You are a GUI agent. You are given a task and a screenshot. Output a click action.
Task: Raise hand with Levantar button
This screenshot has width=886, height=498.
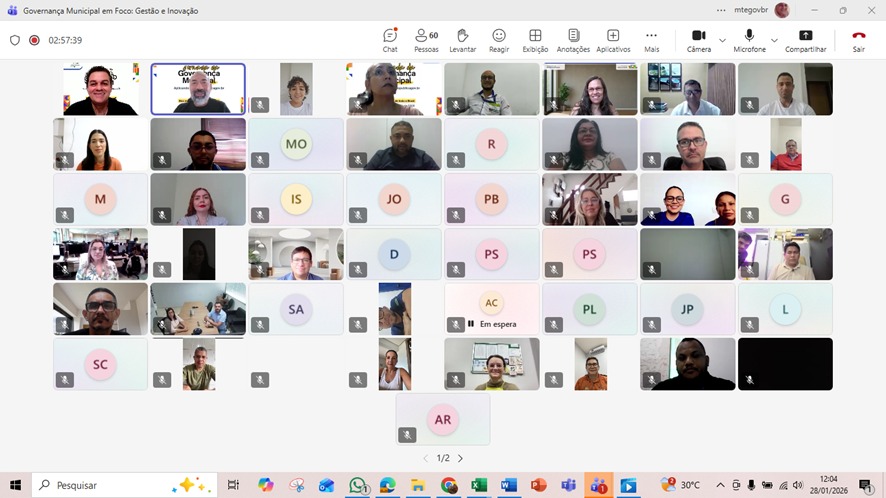(462, 40)
